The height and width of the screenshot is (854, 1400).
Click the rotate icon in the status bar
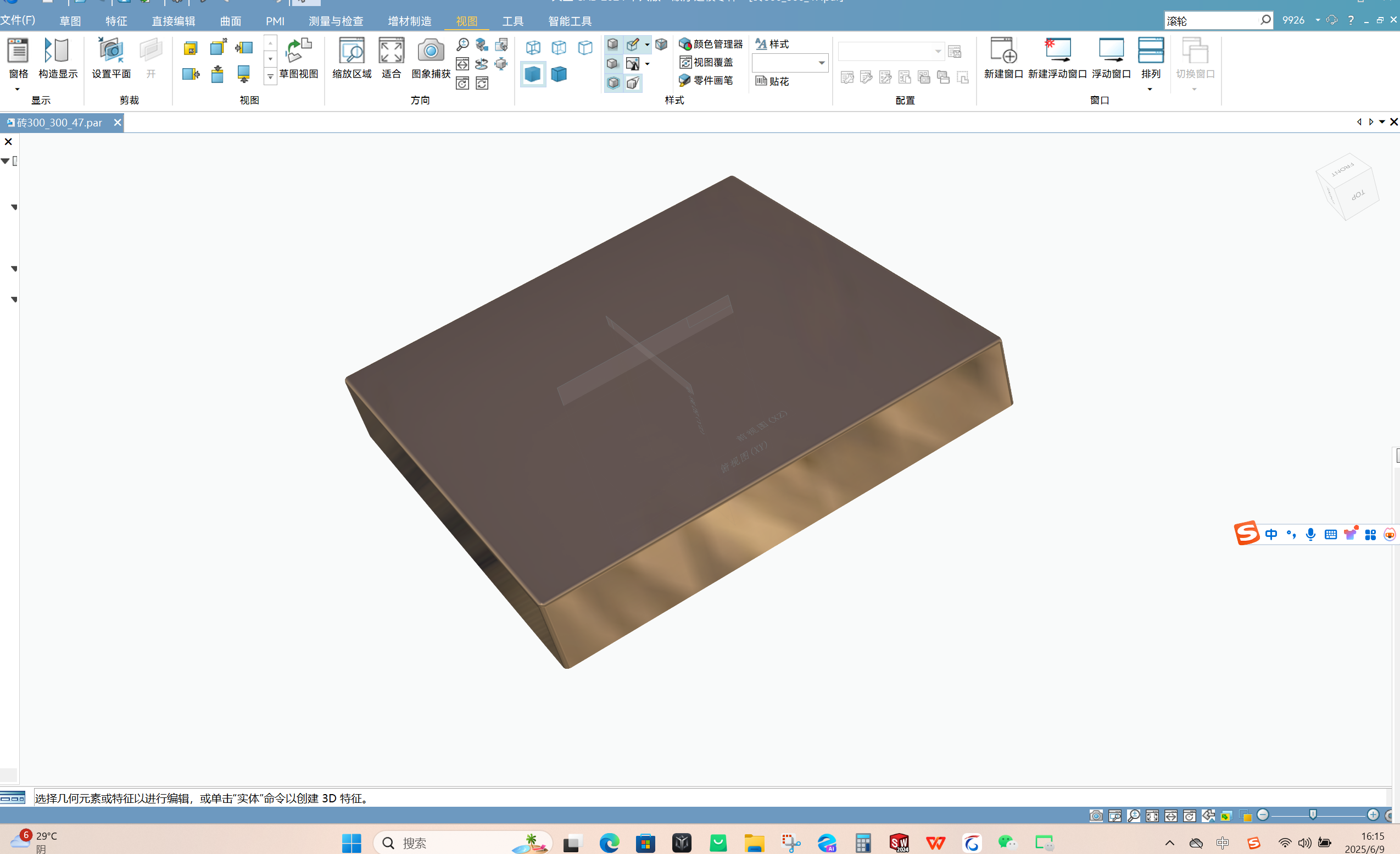point(1190,816)
